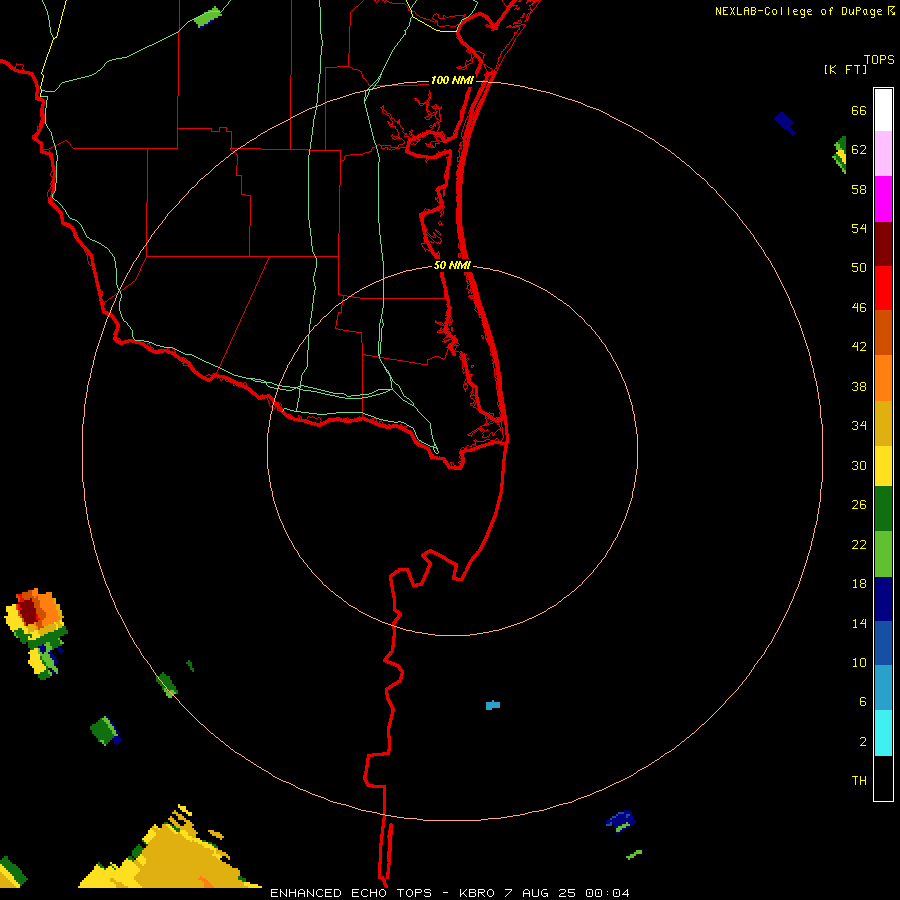
Task: Click the 00:04 timestamp in footer
Action: click(x=607, y=893)
